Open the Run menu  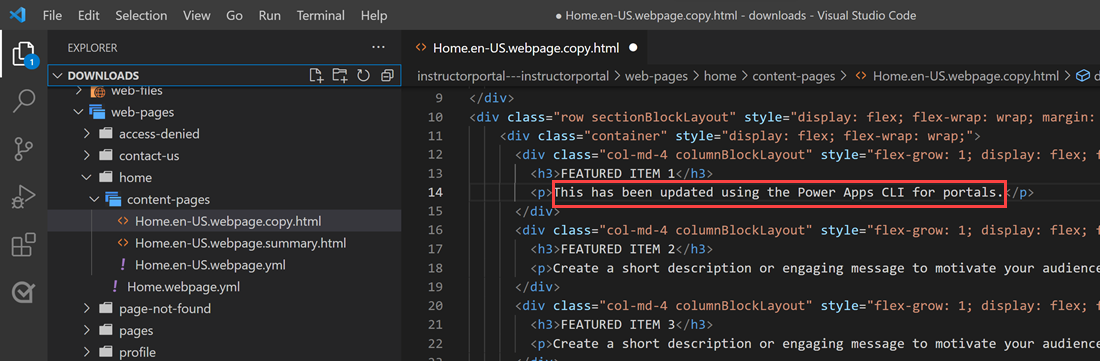(x=269, y=15)
